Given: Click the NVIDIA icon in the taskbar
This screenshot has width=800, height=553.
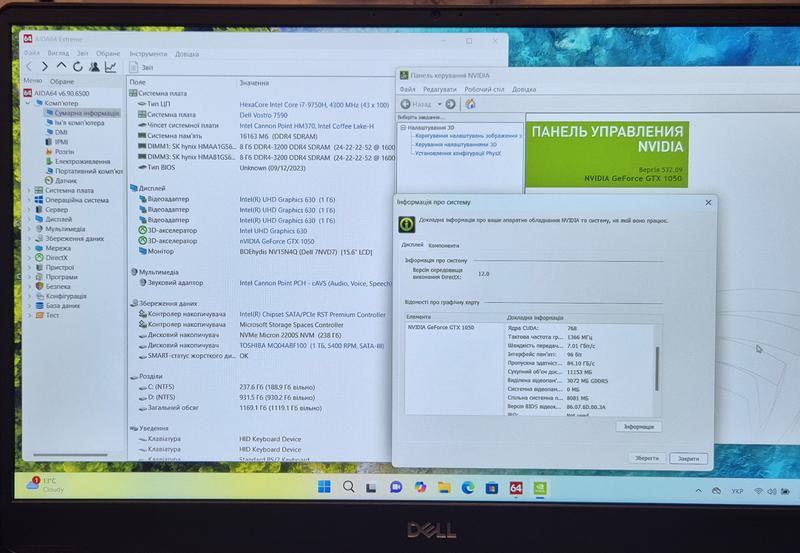Looking at the screenshot, I should (x=541, y=488).
